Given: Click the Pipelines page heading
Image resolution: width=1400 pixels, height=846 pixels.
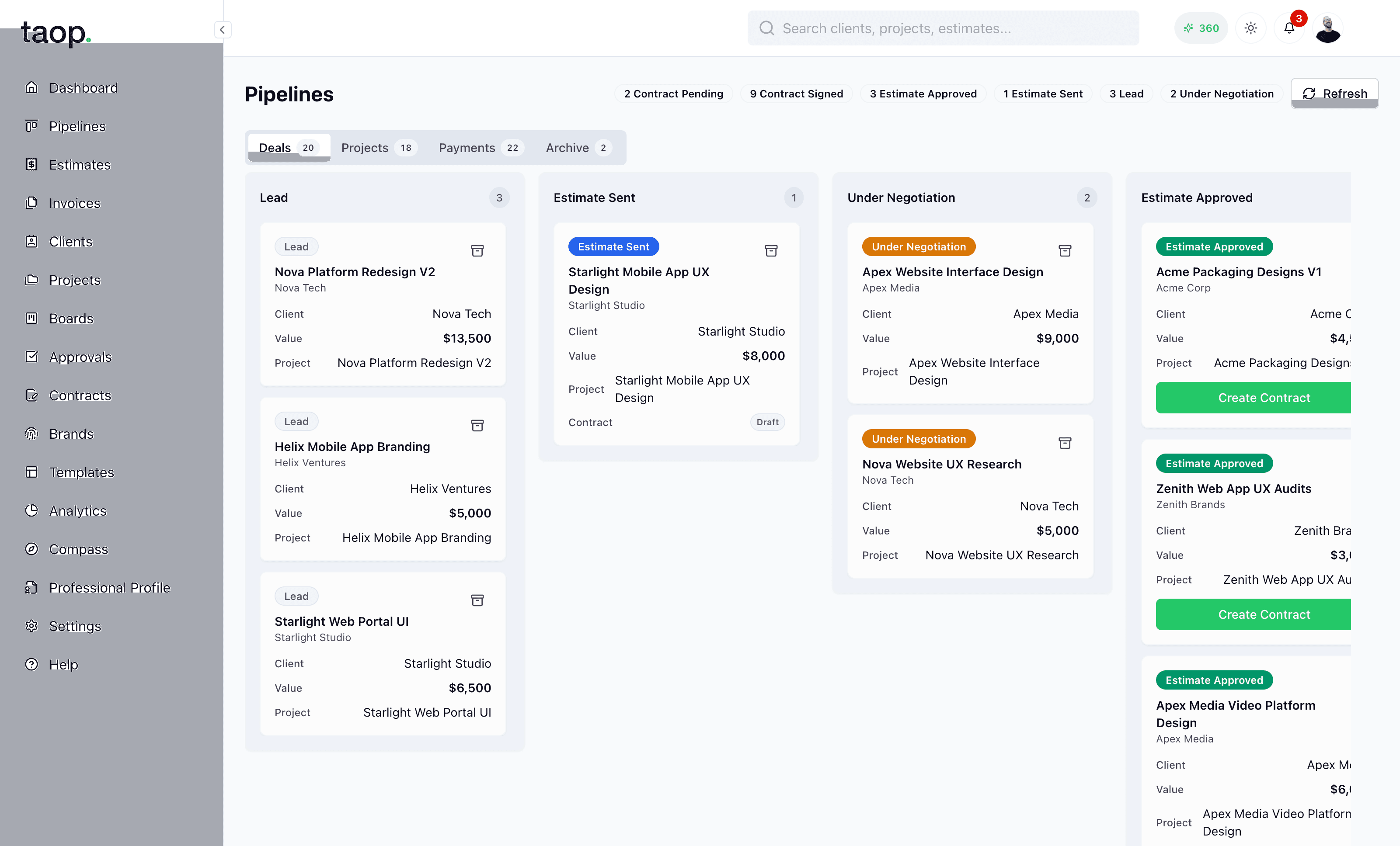Looking at the screenshot, I should (289, 94).
